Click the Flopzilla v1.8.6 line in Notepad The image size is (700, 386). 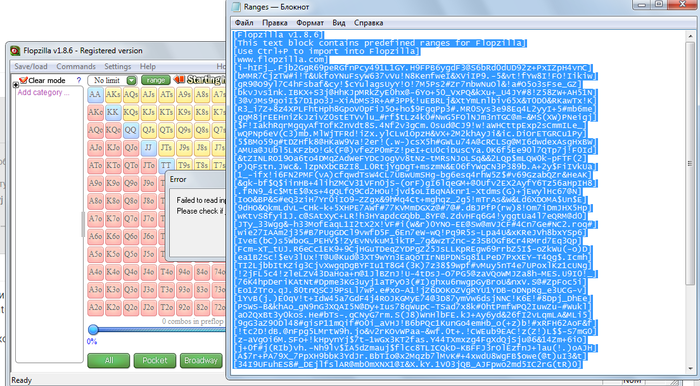tap(279, 35)
